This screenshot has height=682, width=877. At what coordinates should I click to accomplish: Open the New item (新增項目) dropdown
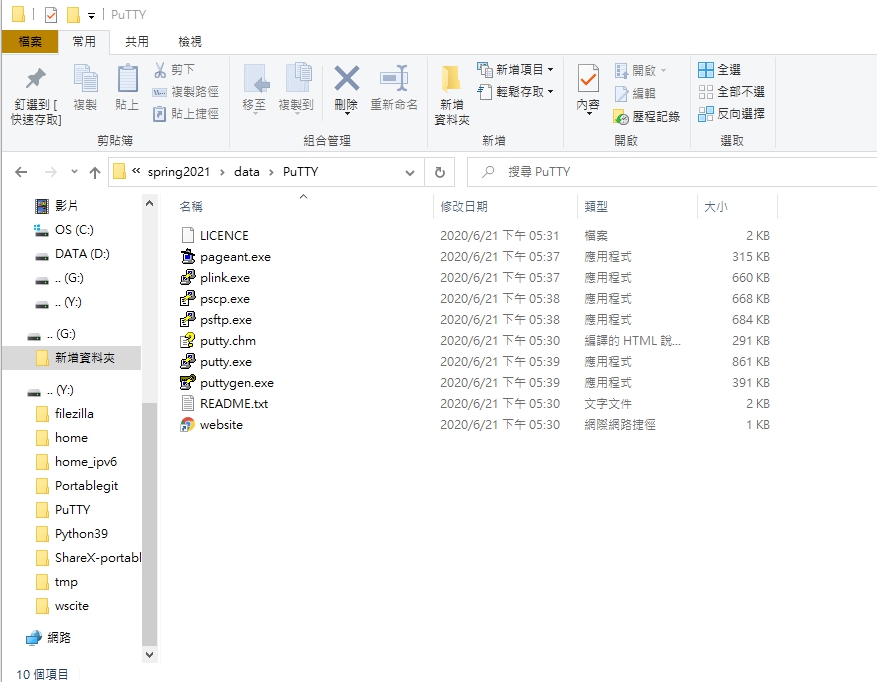point(551,69)
